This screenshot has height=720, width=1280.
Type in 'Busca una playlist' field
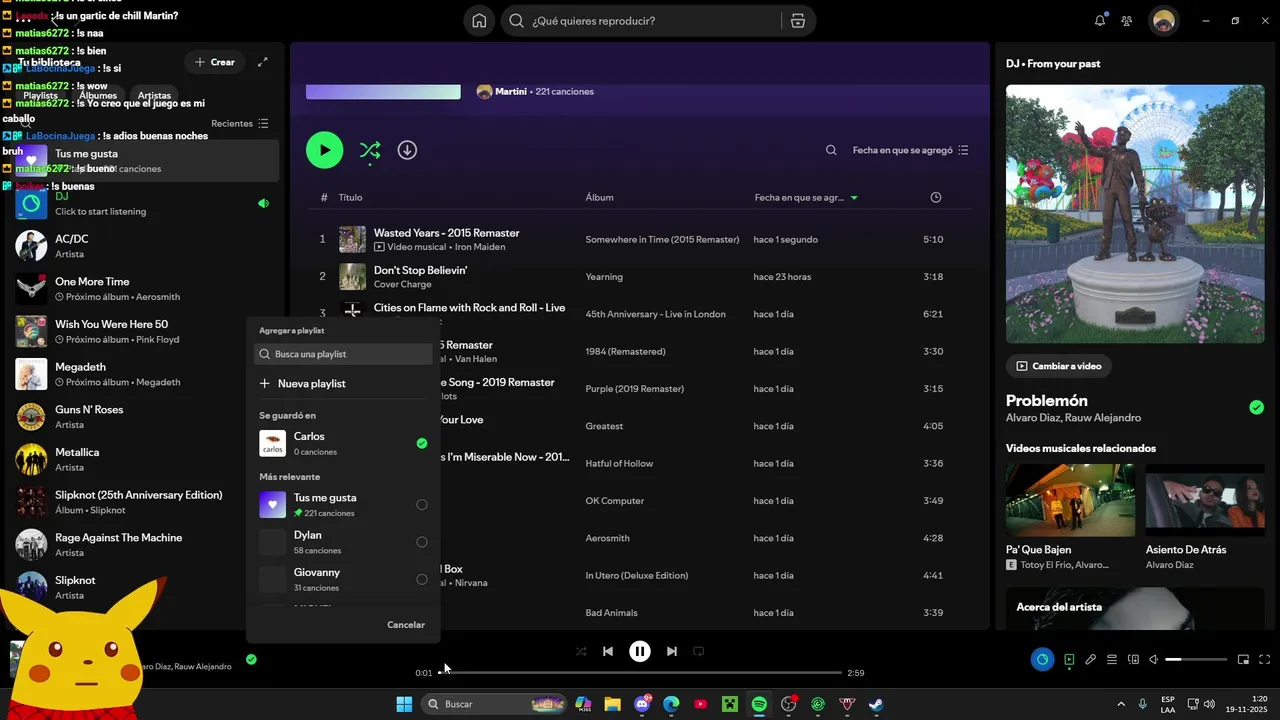click(344, 354)
